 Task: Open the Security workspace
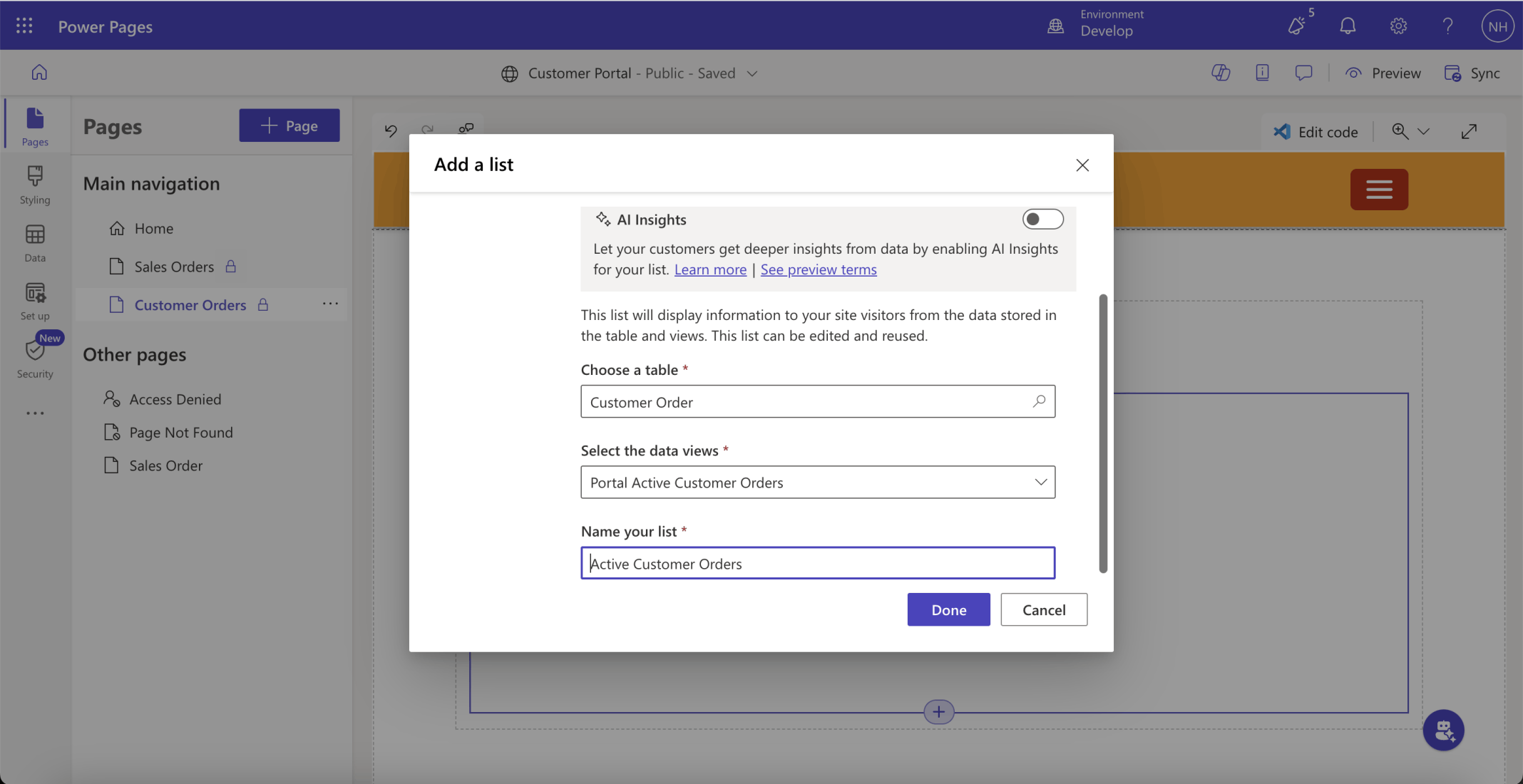pyautogui.click(x=35, y=359)
